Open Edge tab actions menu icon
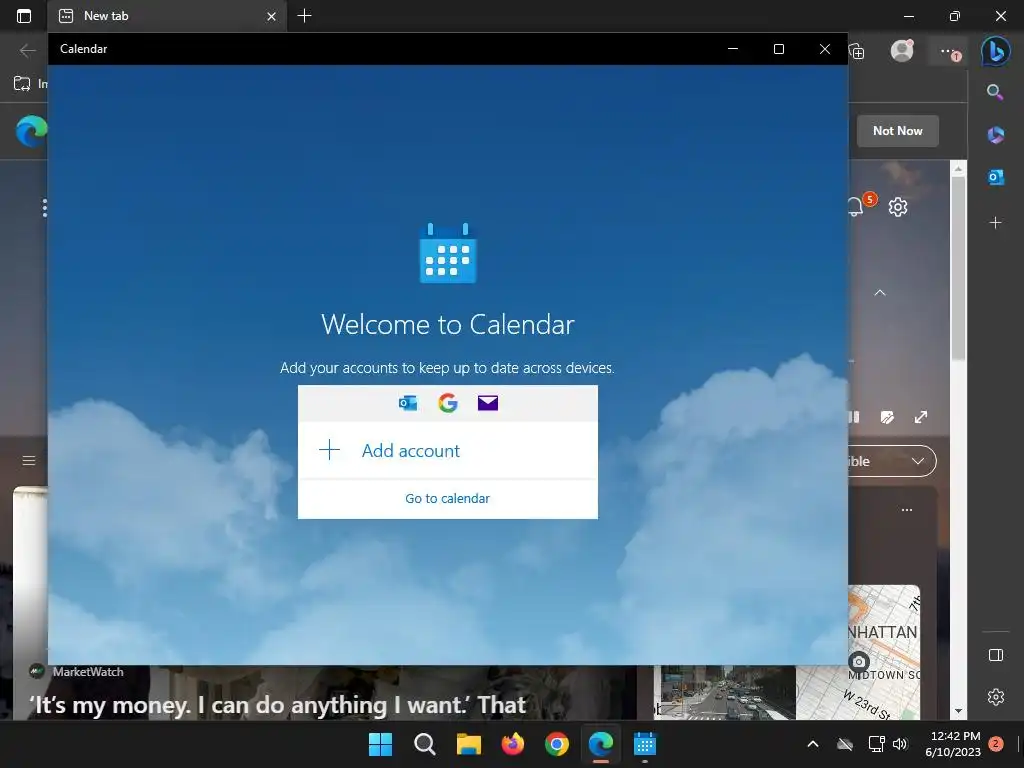Screen dimensions: 1024x768 24,16
